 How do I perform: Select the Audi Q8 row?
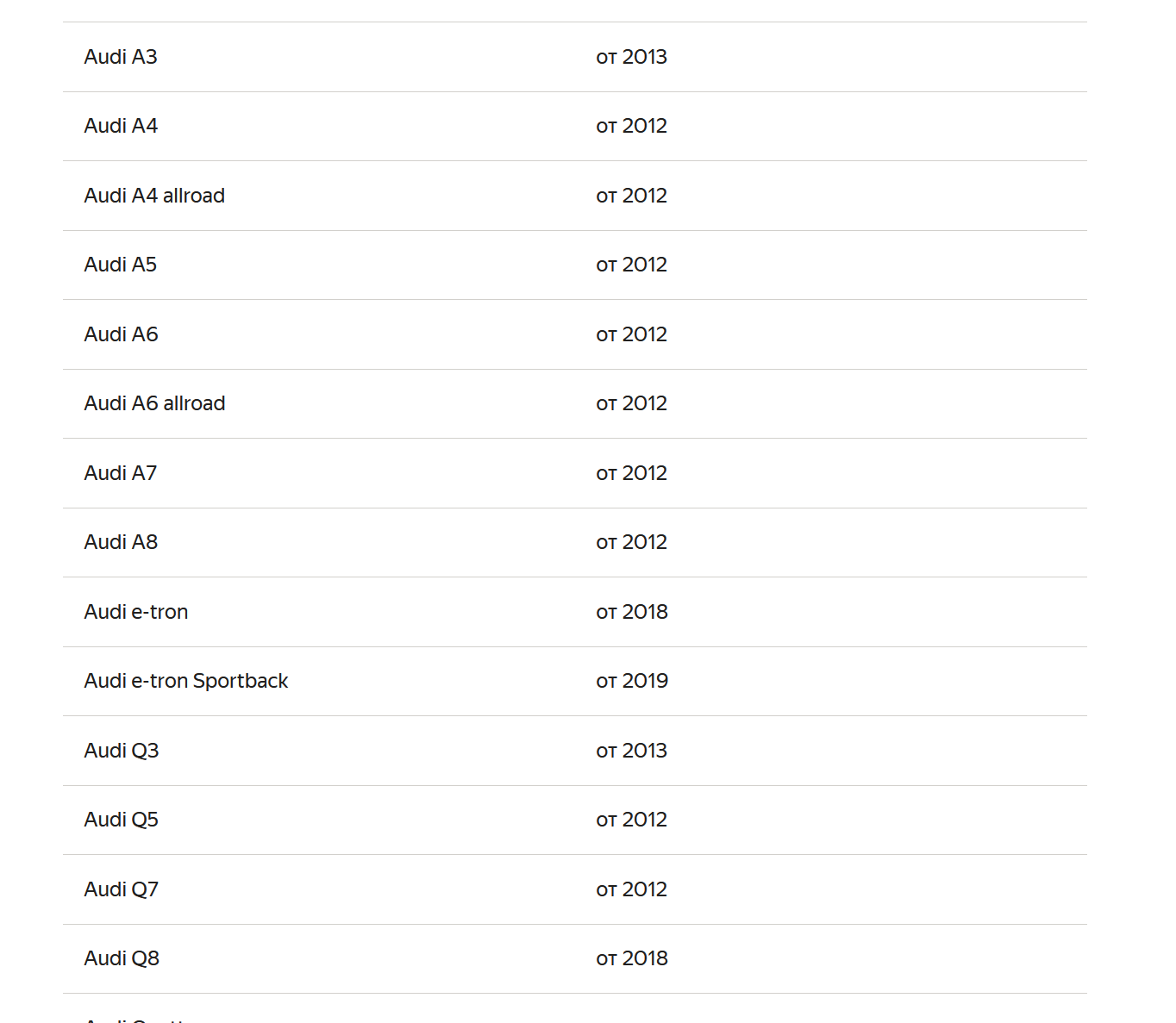click(575, 958)
